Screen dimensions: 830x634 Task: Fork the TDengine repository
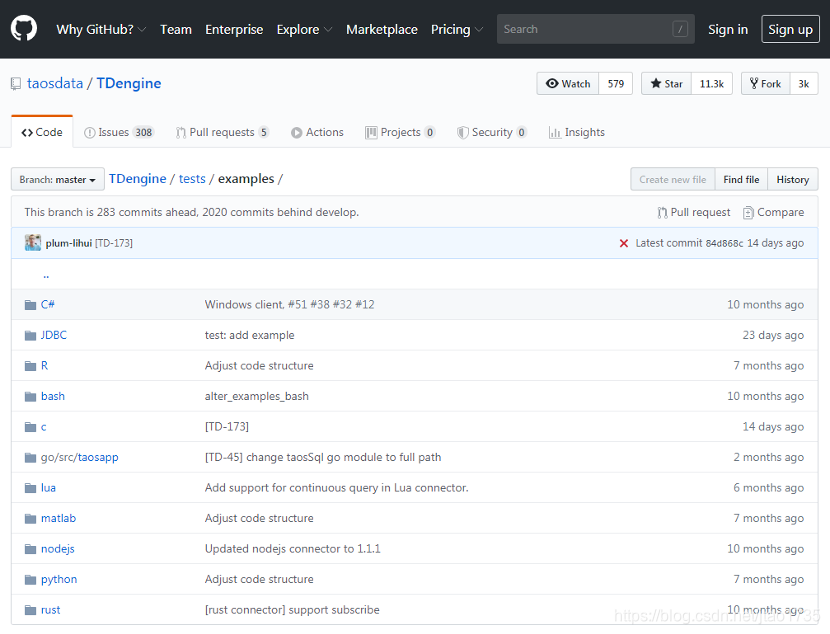765,84
